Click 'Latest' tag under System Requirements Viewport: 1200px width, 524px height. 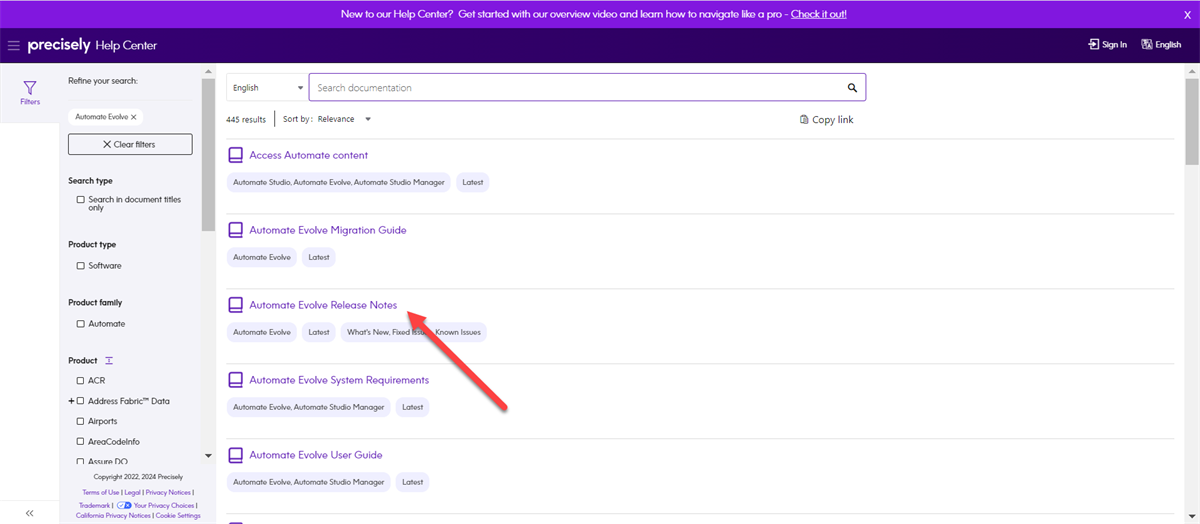pos(412,408)
